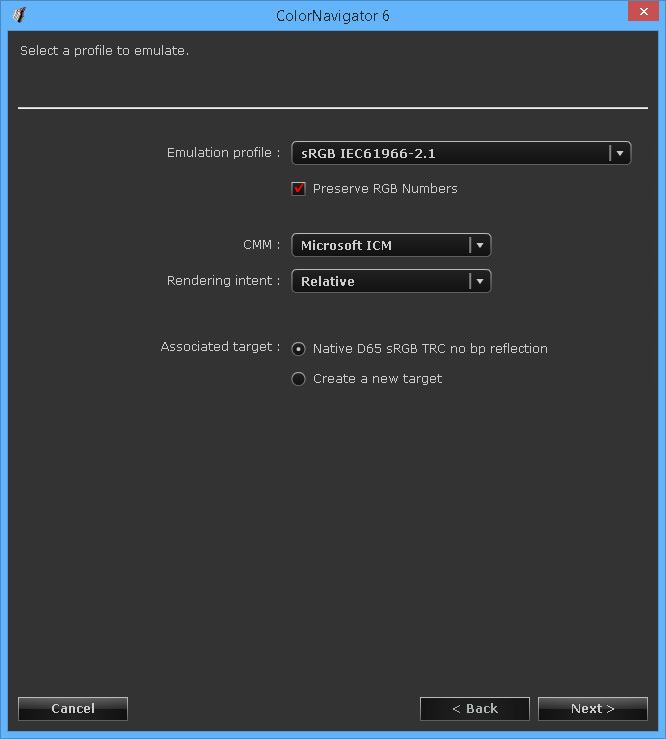Click the 'ColorNavigator 6' window title text
666x739 pixels.
333,16
